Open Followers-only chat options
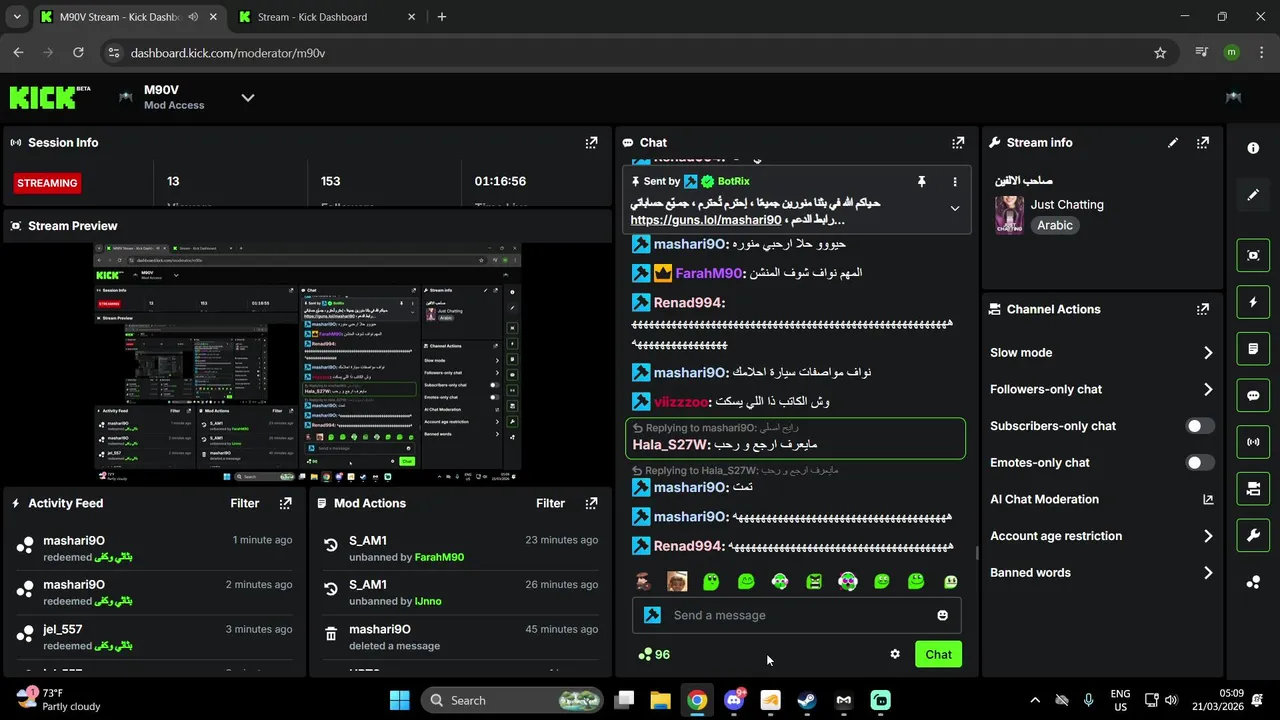The height and width of the screenshot is (720, 1280). 1102,389
